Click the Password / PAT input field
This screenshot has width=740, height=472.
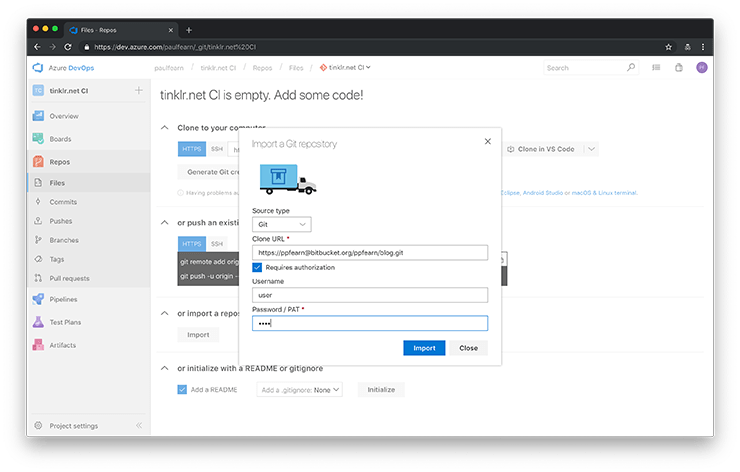[x=370, y=323]
